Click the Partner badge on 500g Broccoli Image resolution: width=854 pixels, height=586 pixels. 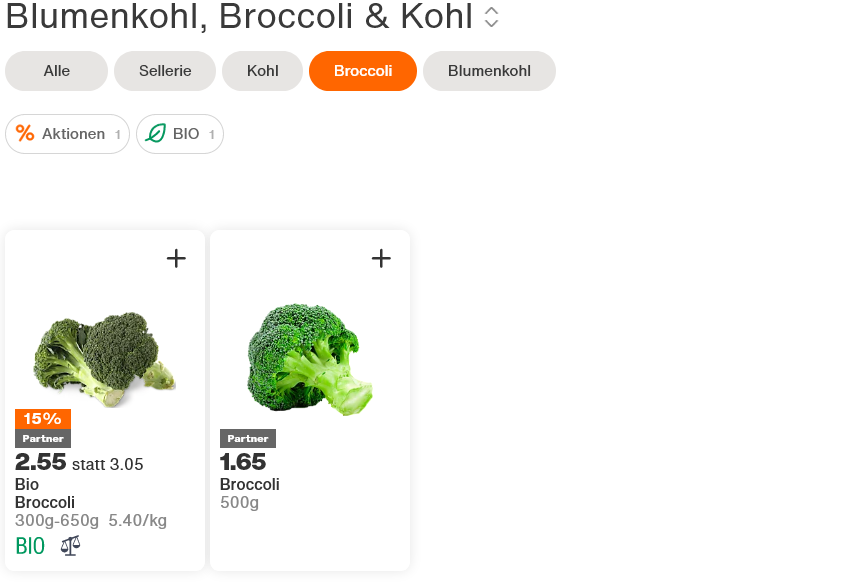[248, 439]
